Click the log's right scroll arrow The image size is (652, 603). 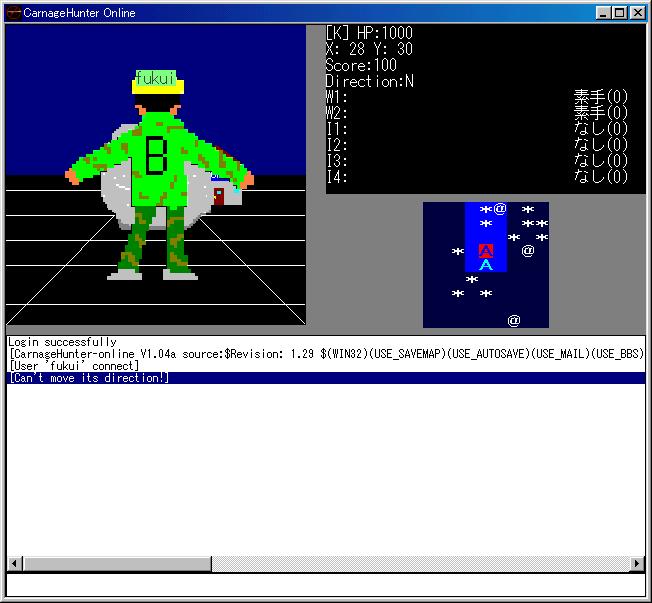[637, 564]
